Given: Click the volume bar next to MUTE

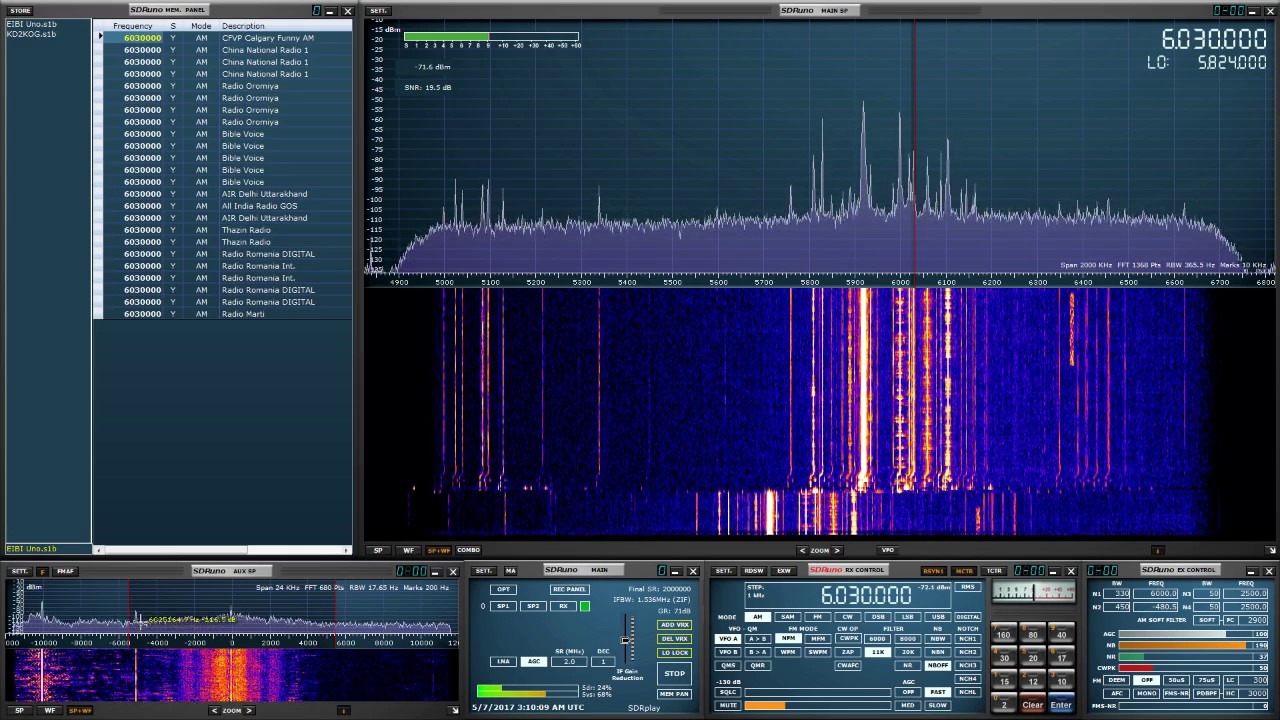Looking at the screenshot, I should [x=817, y=705].
